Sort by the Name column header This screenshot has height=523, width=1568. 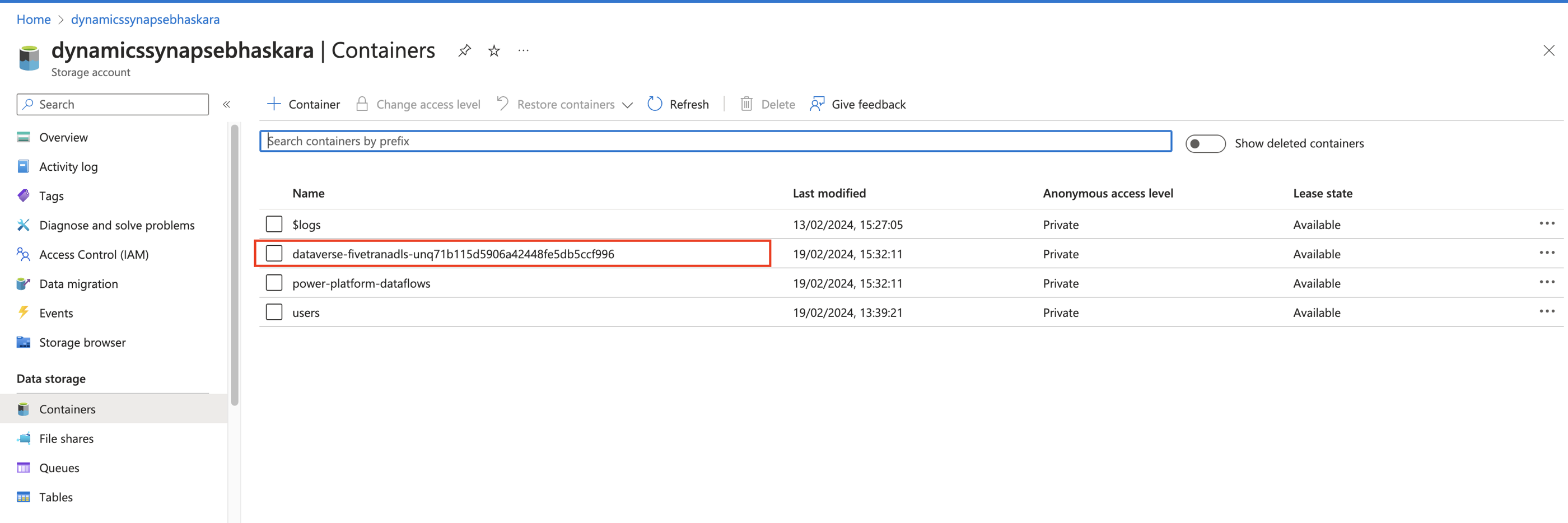pos(308,194)
